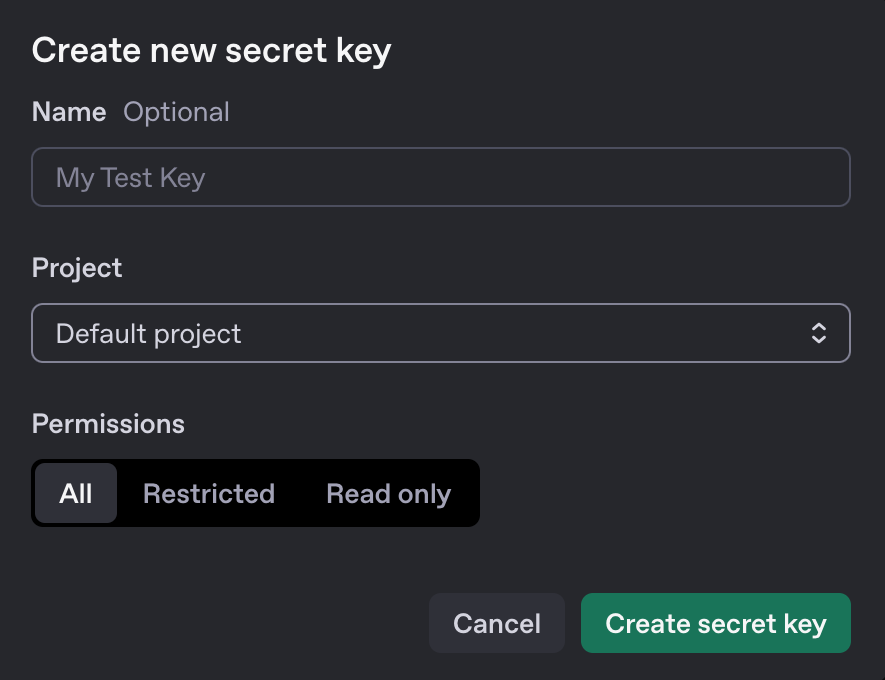Click inside the My Test Key name field
The height and width of the screenshot is (680, 885).
coord(440,177)
